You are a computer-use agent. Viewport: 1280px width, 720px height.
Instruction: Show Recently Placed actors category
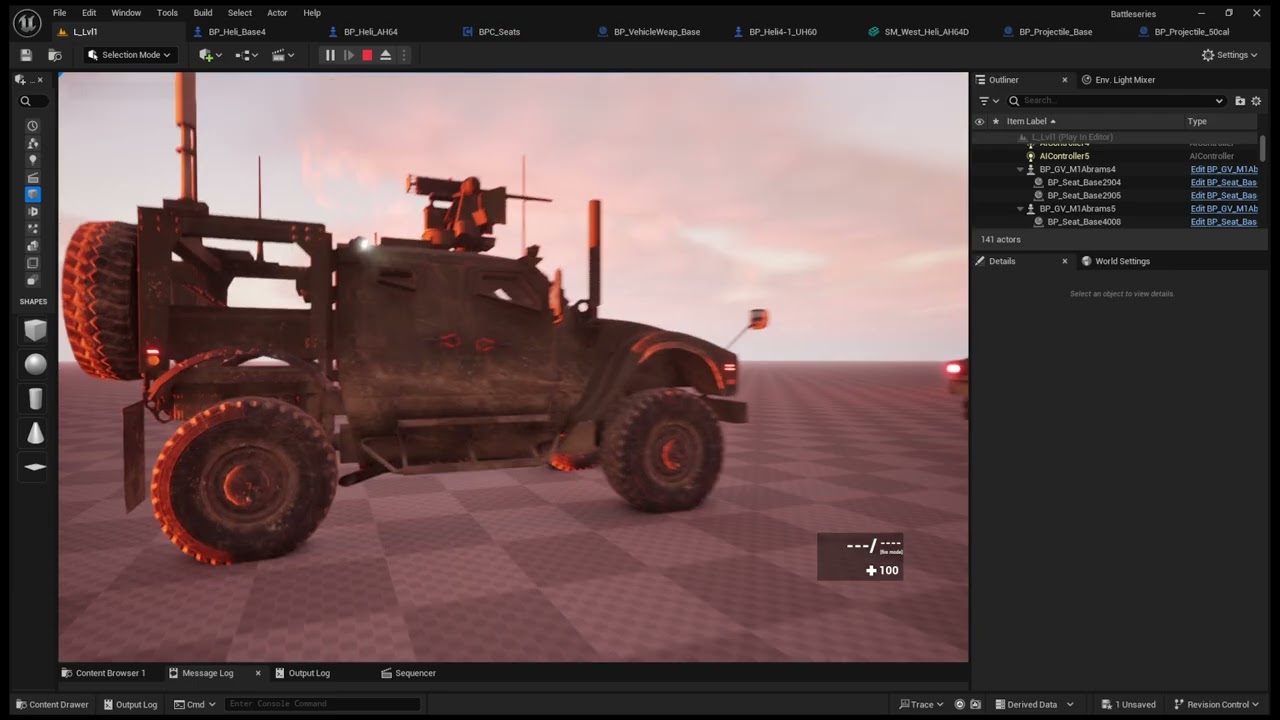point(33,126)
